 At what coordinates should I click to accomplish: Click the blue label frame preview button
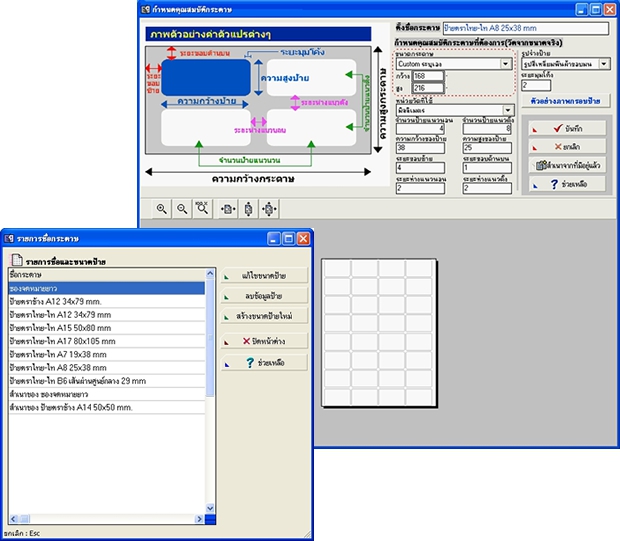(565, 101)
